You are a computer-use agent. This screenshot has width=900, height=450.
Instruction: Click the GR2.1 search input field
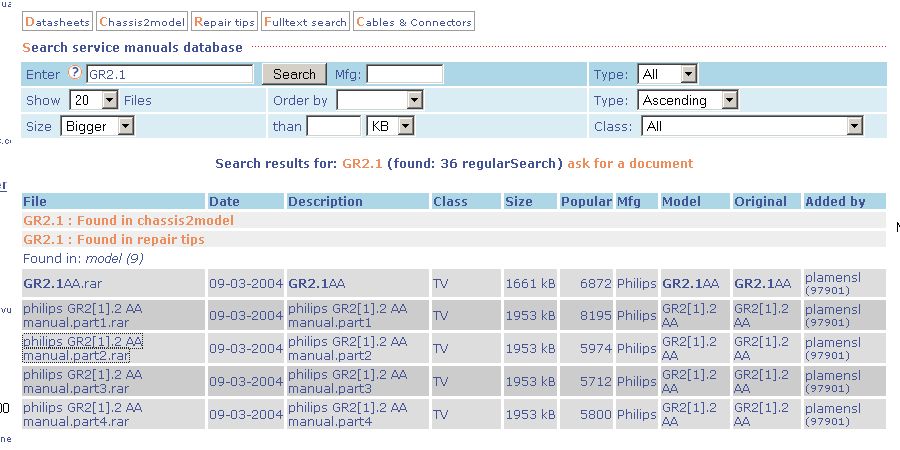point(169,74)
